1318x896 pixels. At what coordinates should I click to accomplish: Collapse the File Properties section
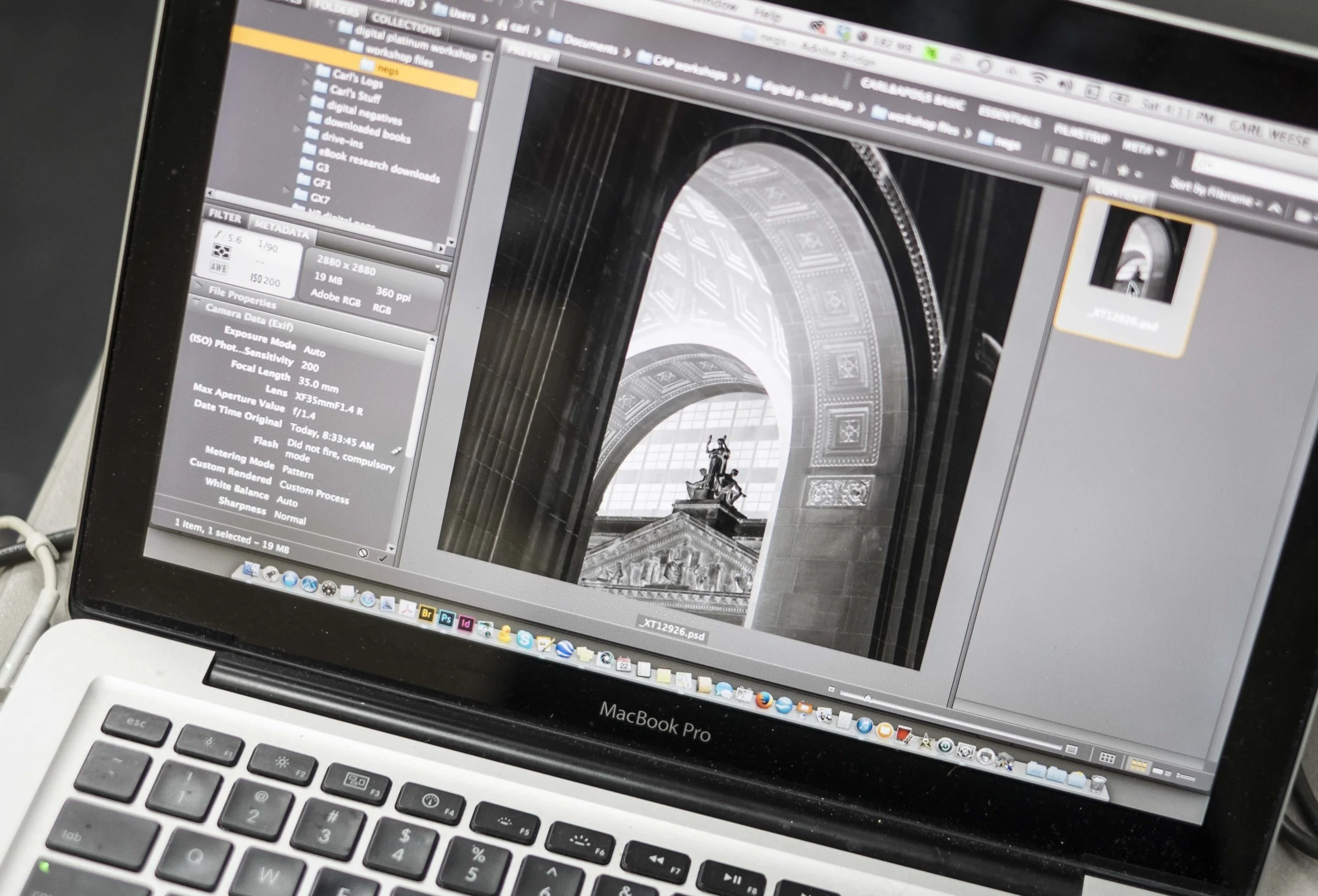199,285
